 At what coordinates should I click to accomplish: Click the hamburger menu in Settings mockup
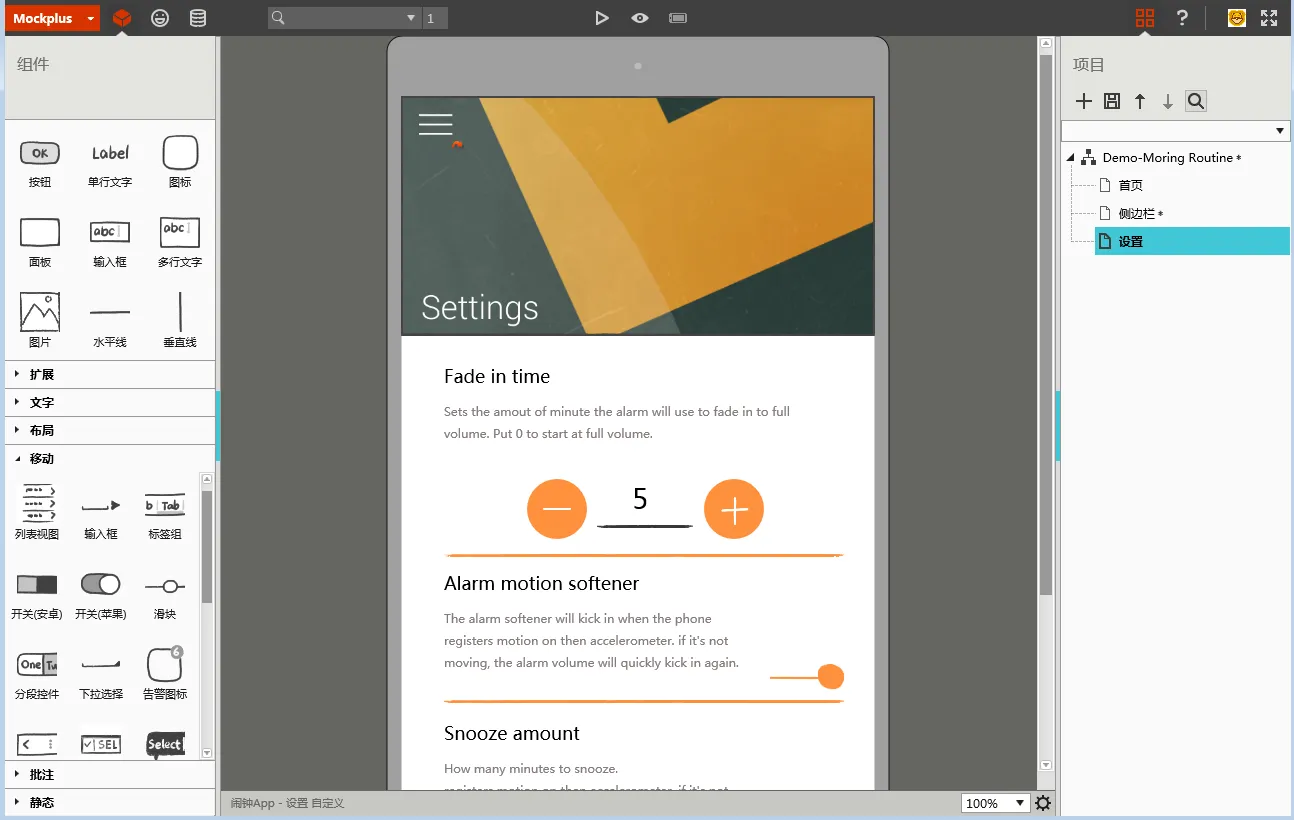(436, 124)
